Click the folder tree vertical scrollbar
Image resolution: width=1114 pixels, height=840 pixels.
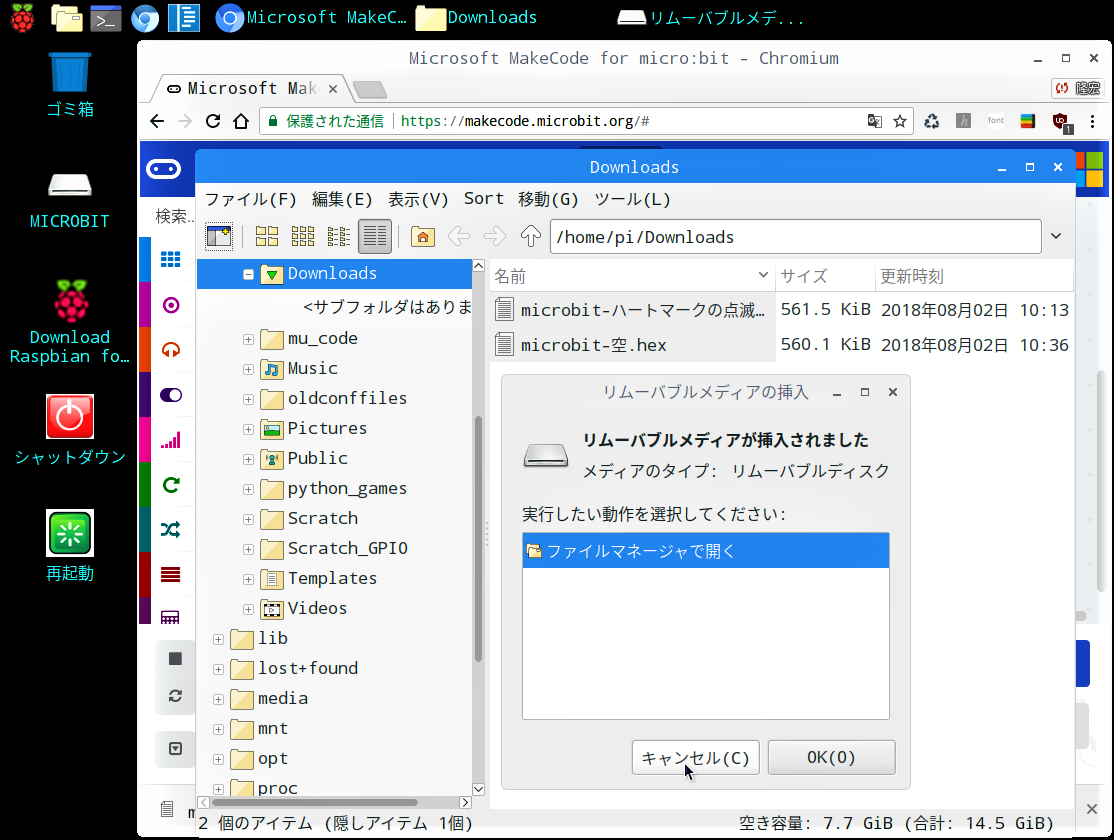click(x=478, y=538)
